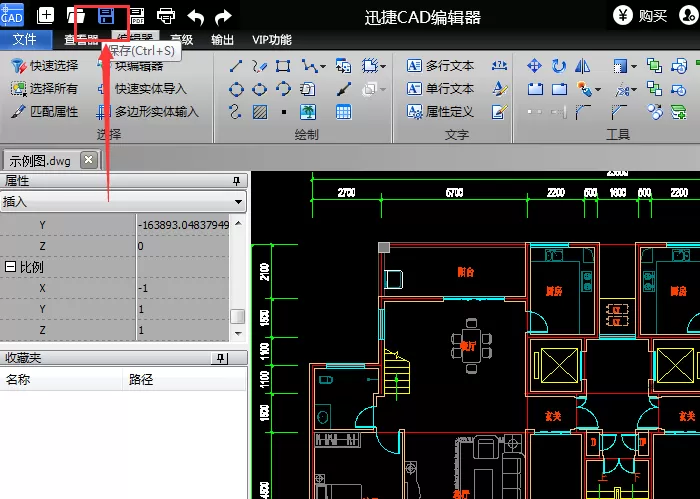Choose the Fillet corner tool
The height and width of the screenshot is (499, 700).
(583, 112)
